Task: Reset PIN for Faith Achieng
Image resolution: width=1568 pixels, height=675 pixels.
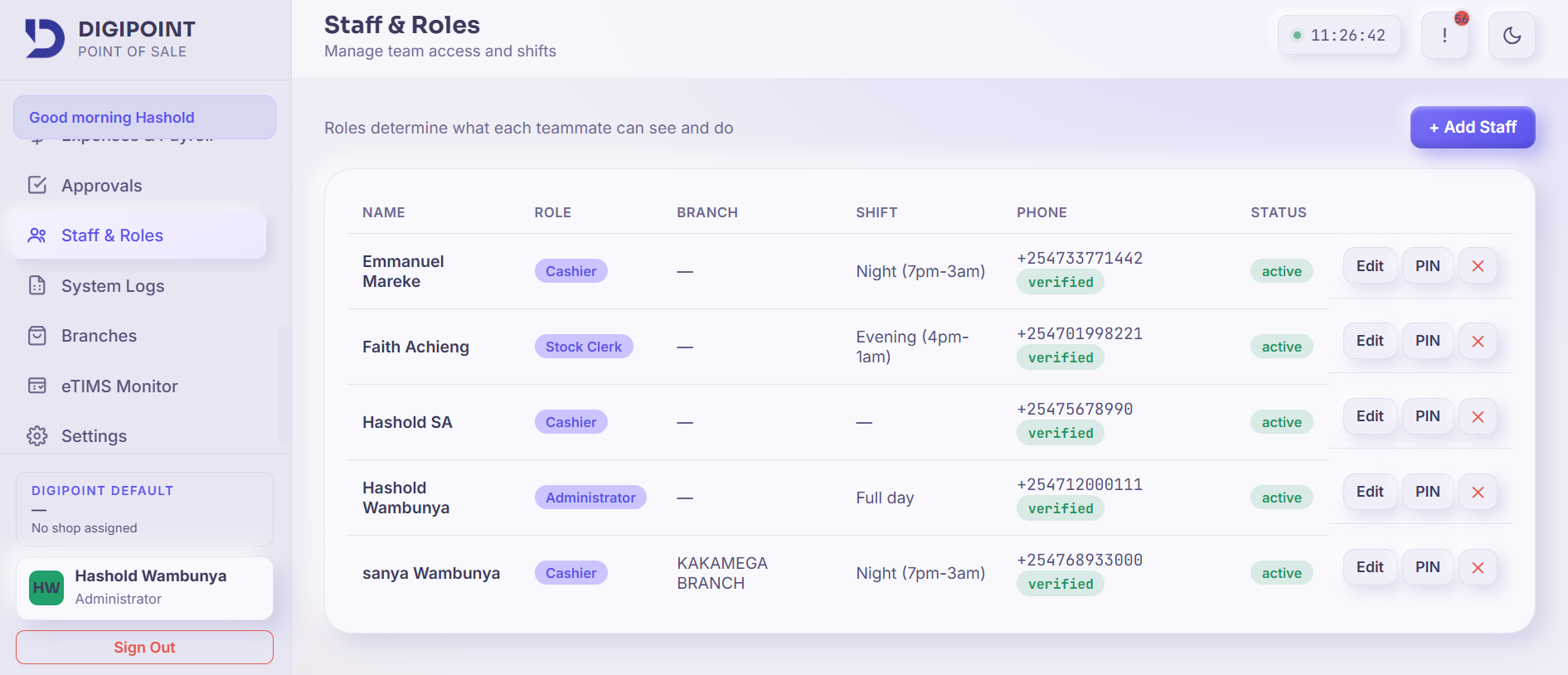Action: 1427,342
